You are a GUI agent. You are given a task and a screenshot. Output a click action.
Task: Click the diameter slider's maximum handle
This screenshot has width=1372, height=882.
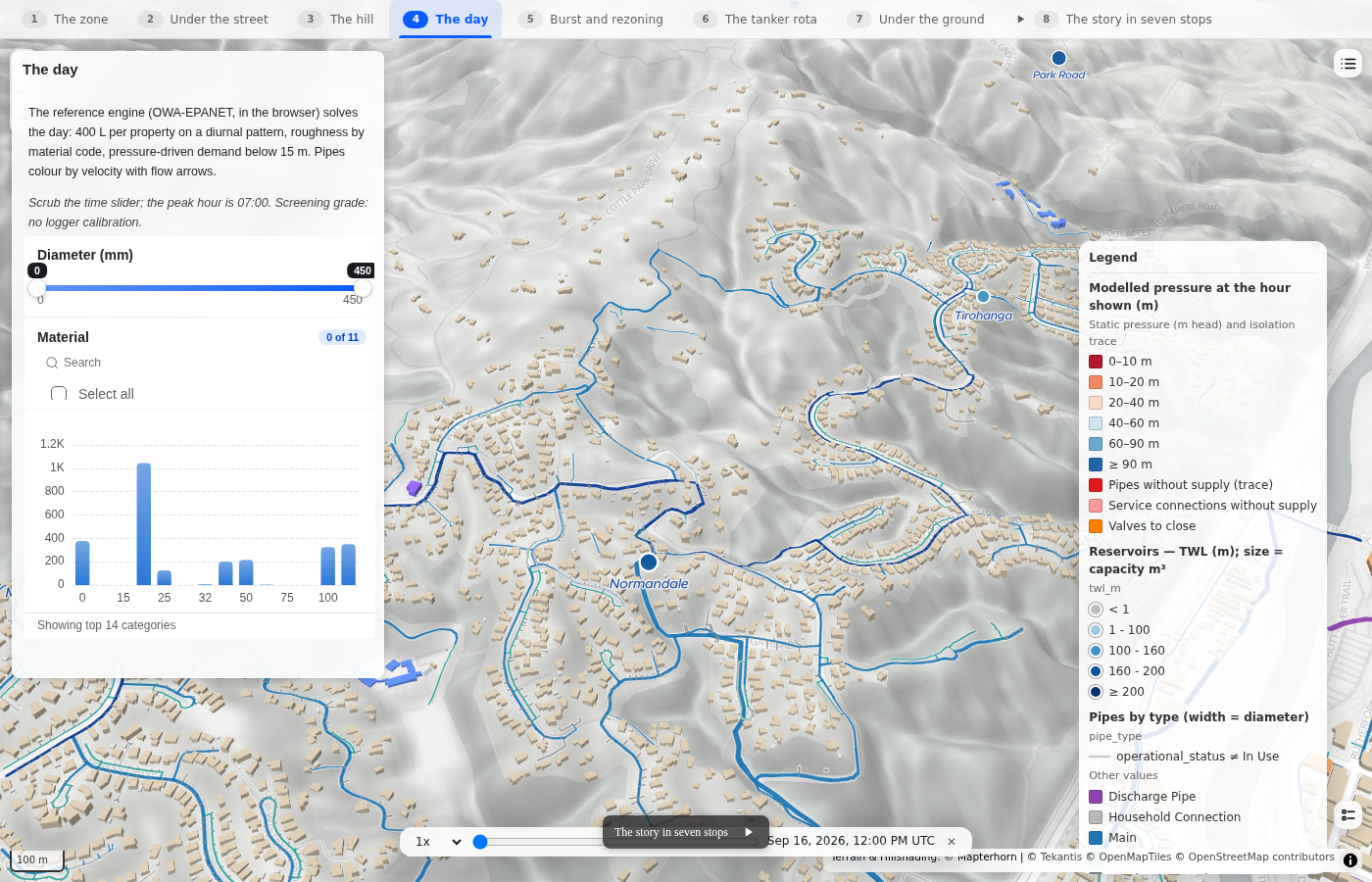(363, 288)
